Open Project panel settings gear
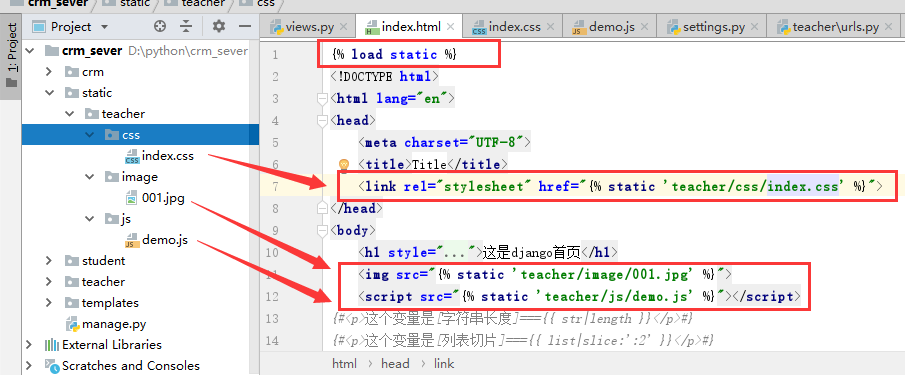The image size is (905, 375). 219,27
